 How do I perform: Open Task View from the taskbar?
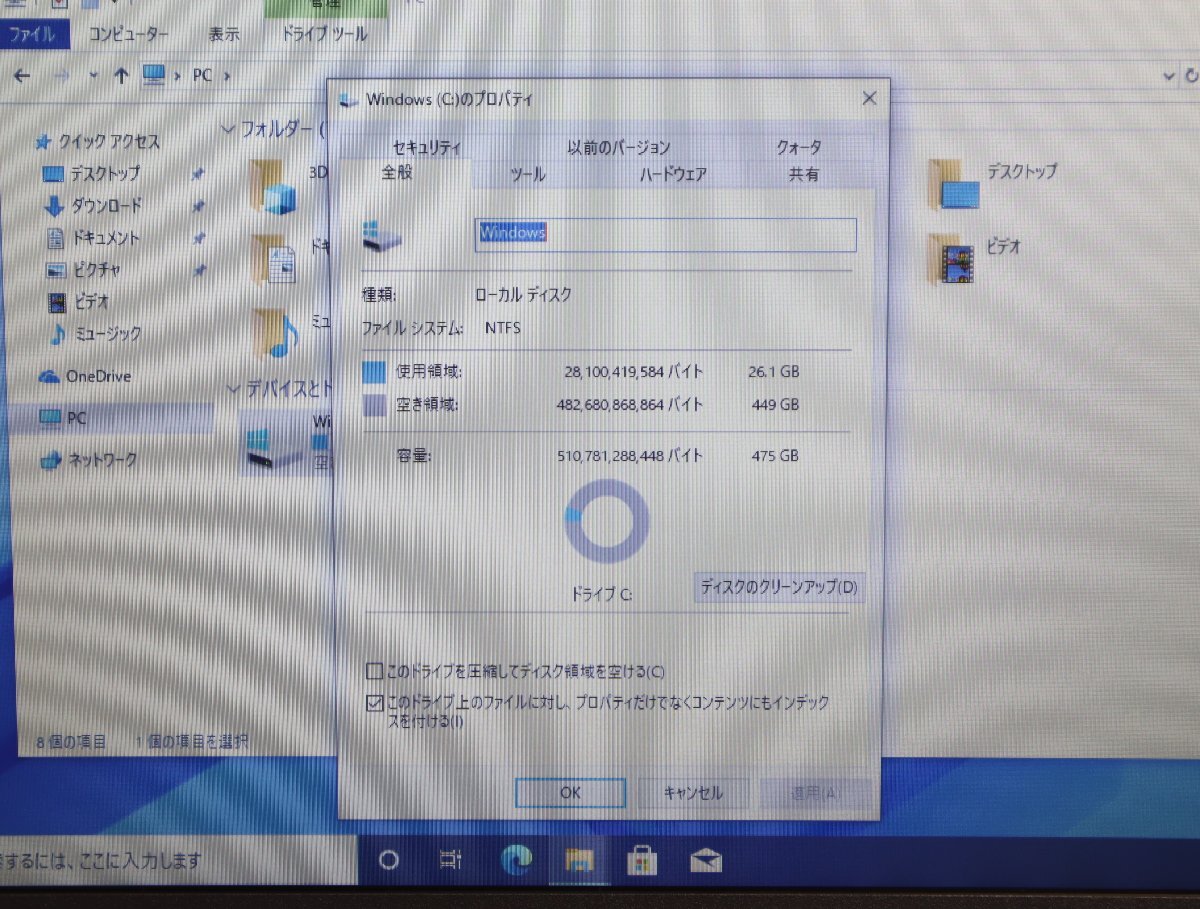452,860
